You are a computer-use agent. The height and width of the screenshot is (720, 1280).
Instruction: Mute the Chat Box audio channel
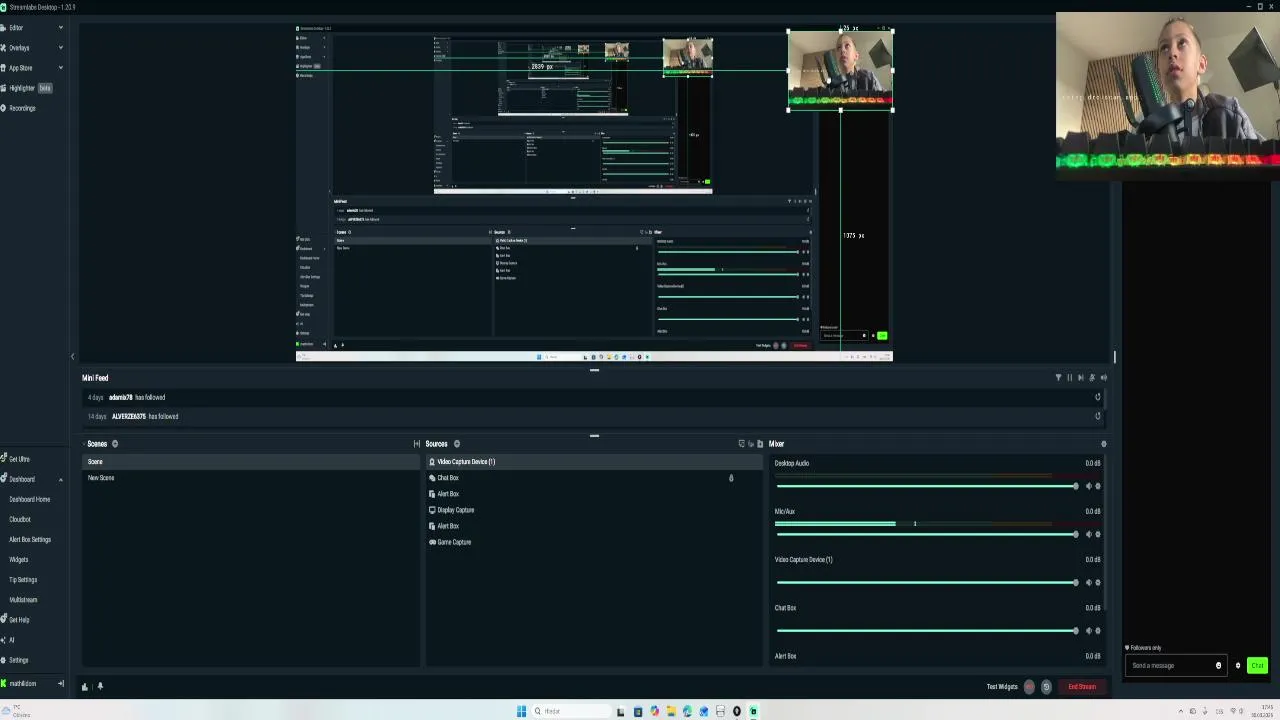tap(1088, 630)
